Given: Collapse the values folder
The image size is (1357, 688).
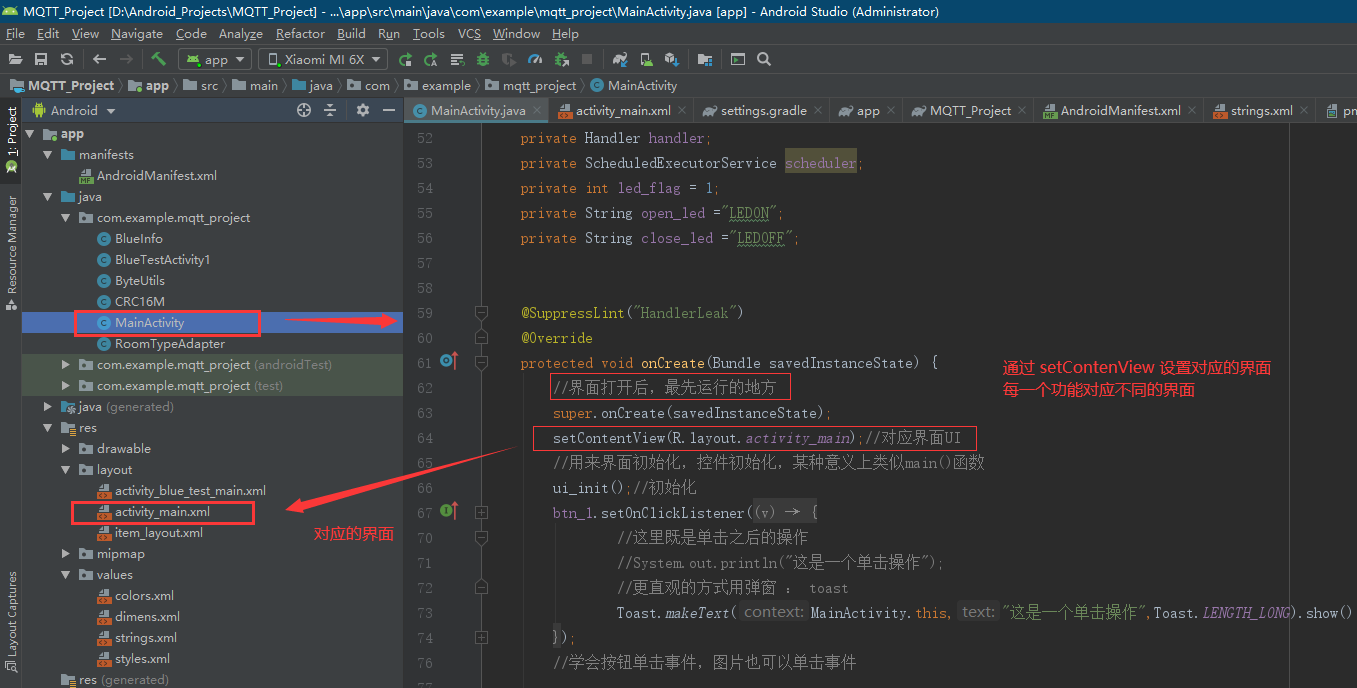Looking at the screenshot, I should pos(67,575).
